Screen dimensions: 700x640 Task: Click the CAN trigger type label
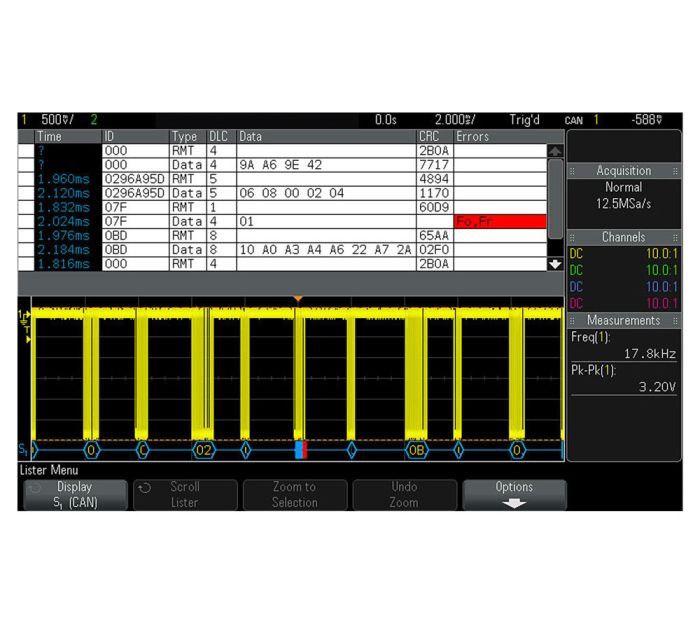pos(574,120)
